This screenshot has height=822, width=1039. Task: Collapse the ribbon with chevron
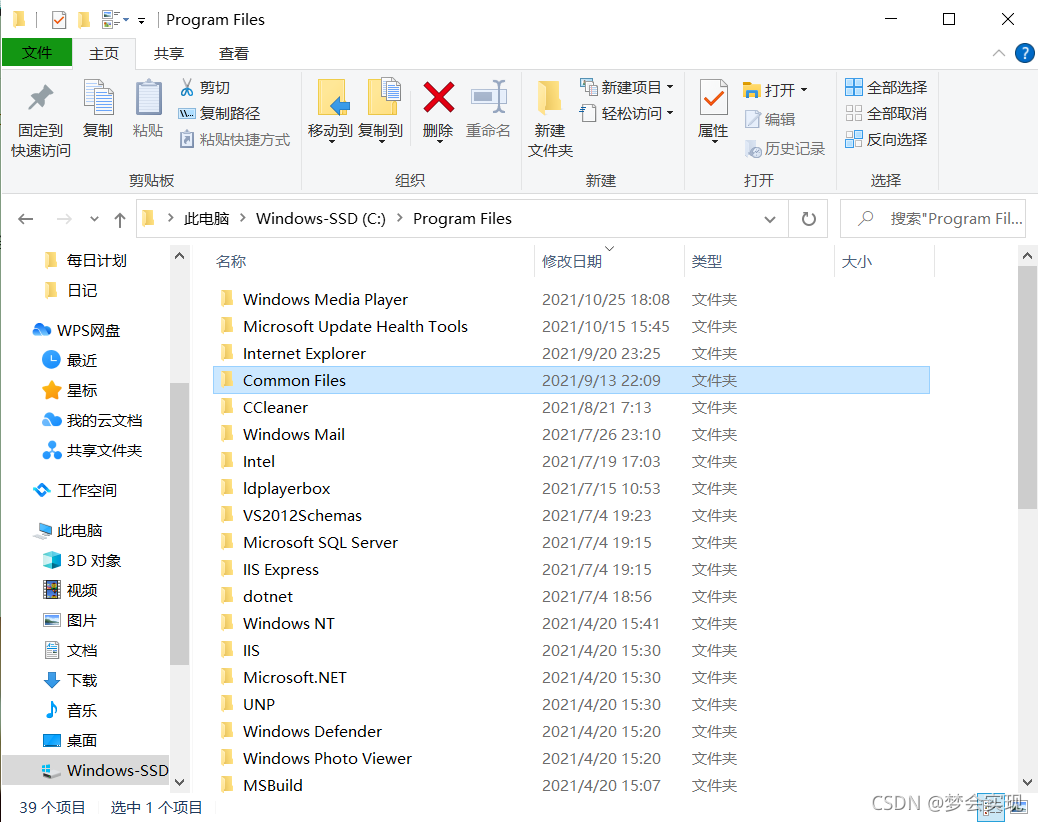[x=999, y=53]
